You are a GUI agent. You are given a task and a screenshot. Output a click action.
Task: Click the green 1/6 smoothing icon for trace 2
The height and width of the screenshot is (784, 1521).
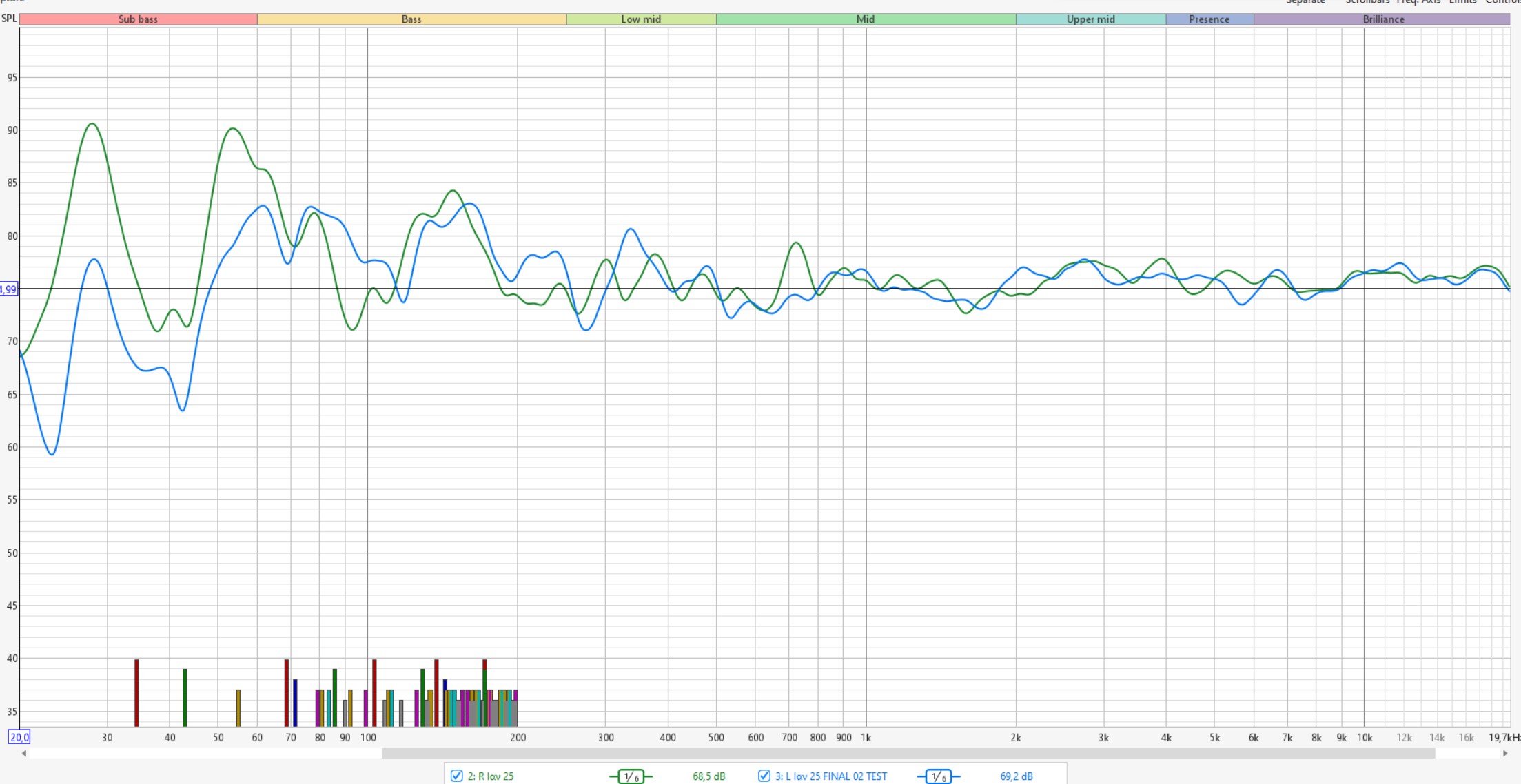click(631, 776)
